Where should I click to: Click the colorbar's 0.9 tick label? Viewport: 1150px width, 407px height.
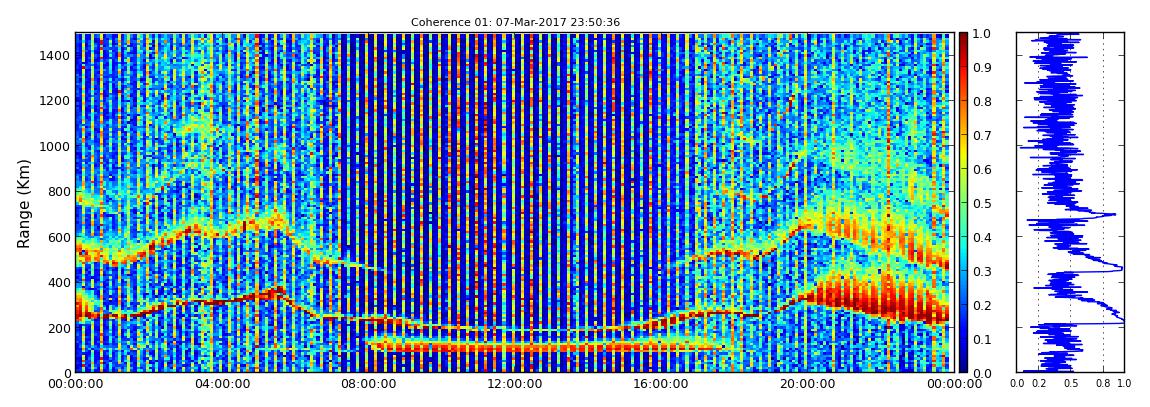[x=982, y=68]
